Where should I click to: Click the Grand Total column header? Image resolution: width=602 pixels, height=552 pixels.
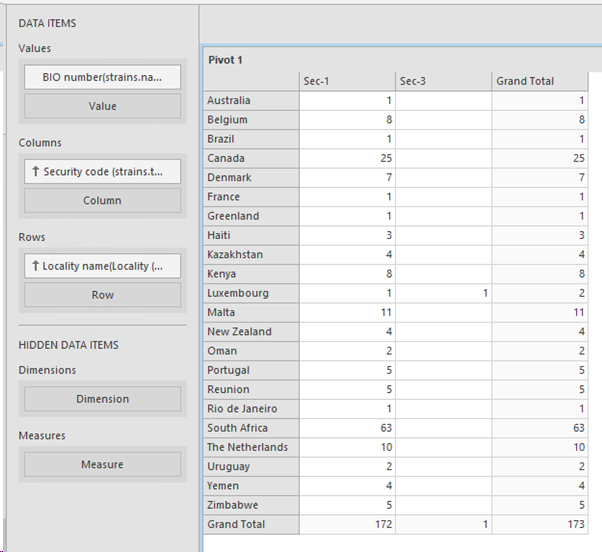click(x=540, y=81)
